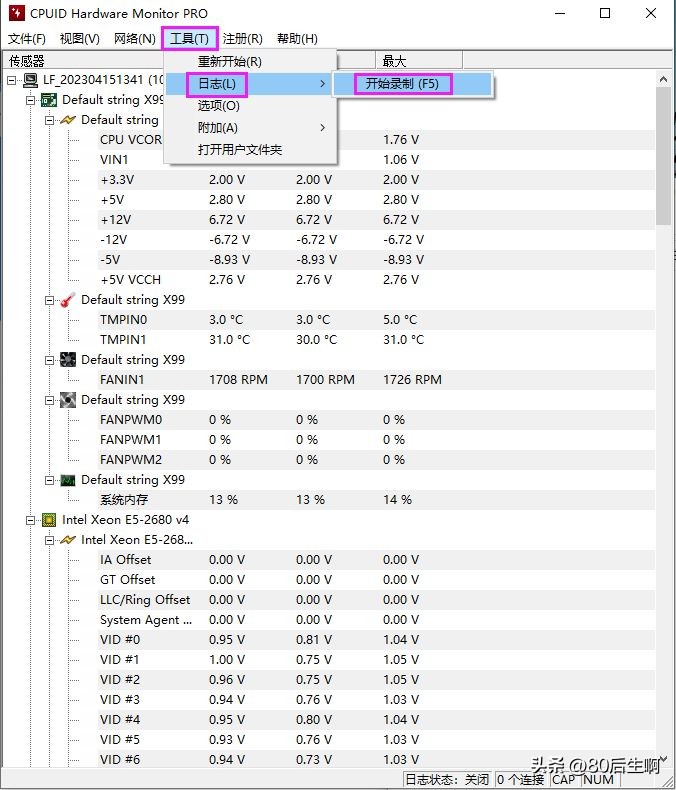This screenshot has height=790, width=676.
Task: Select the 系统内存 utilization row
Action: tap(377, 500)
